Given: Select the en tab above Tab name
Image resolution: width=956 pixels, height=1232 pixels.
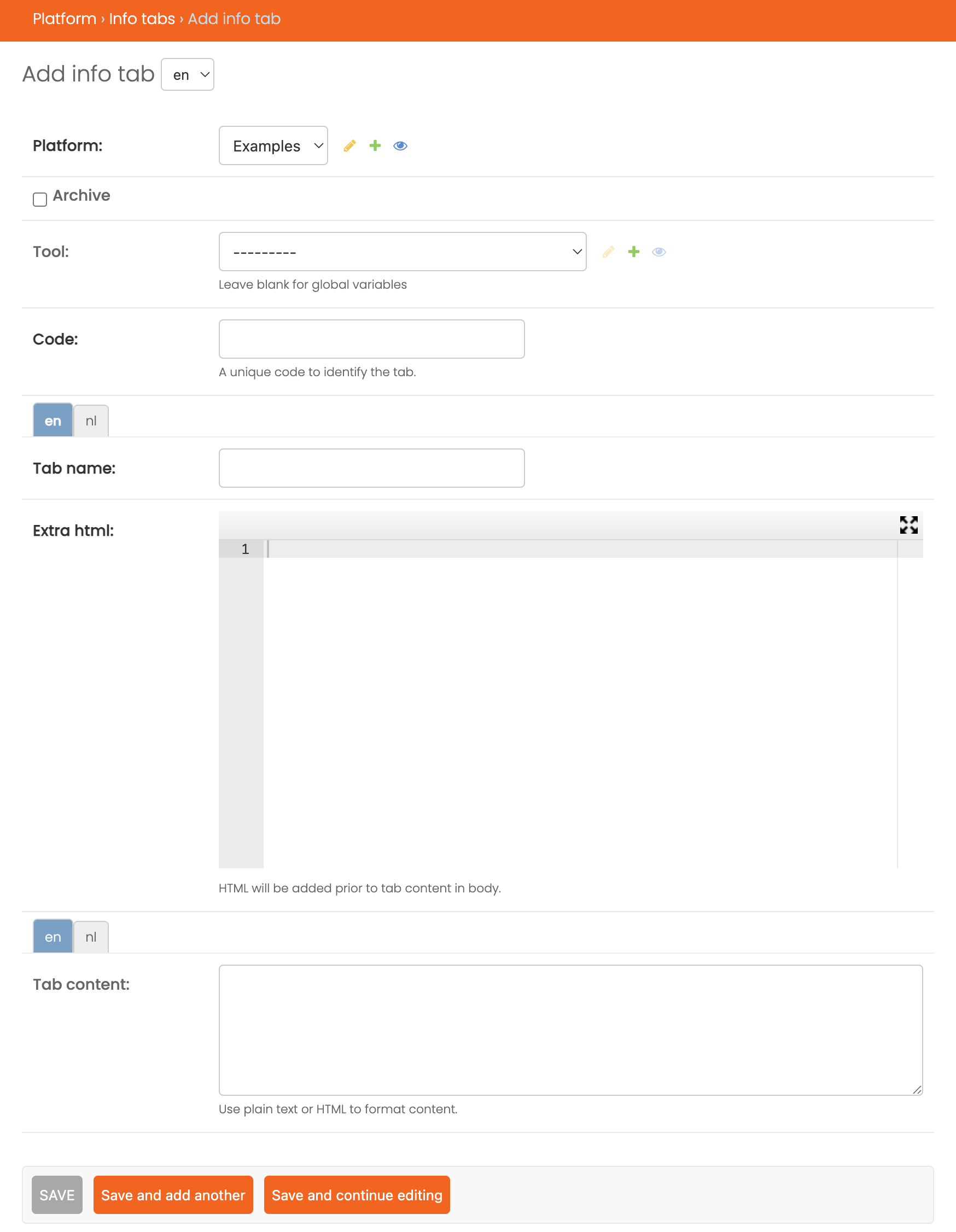Looking at the screenshot, I should click(53, 421).
